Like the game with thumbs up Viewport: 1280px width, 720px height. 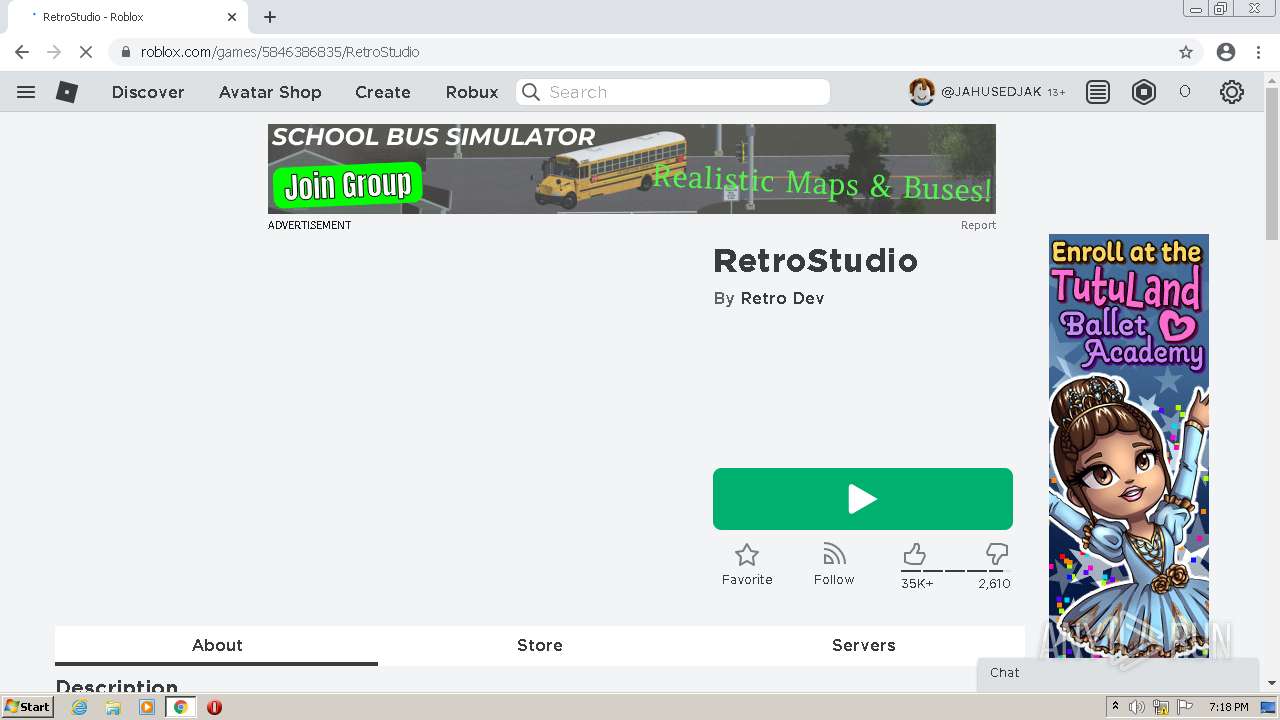(914, 554)
